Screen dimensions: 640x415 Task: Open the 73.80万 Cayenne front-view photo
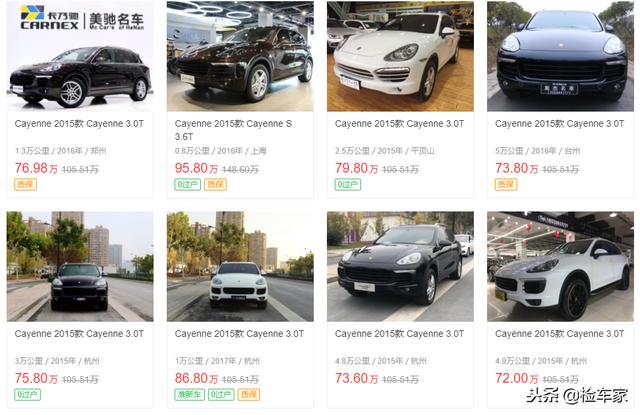point(560,56)
